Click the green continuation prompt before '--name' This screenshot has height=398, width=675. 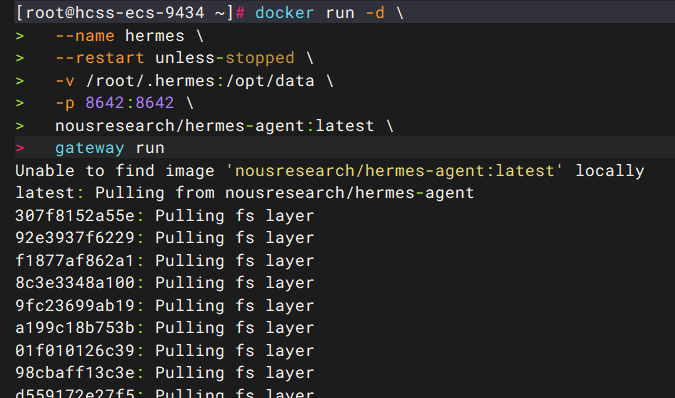click(x=20, y=36)
